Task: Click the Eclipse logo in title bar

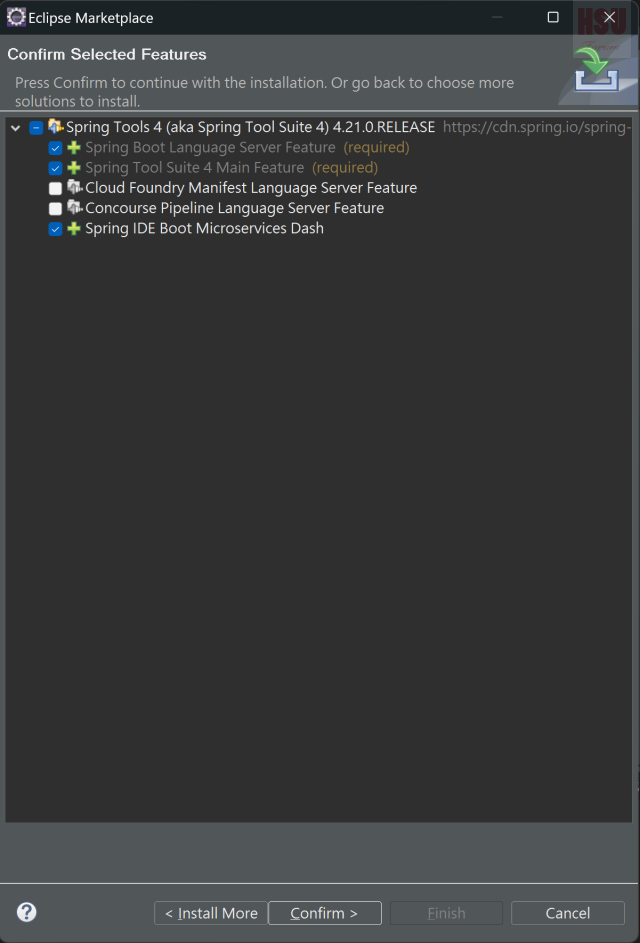Action: click(16, 17)
